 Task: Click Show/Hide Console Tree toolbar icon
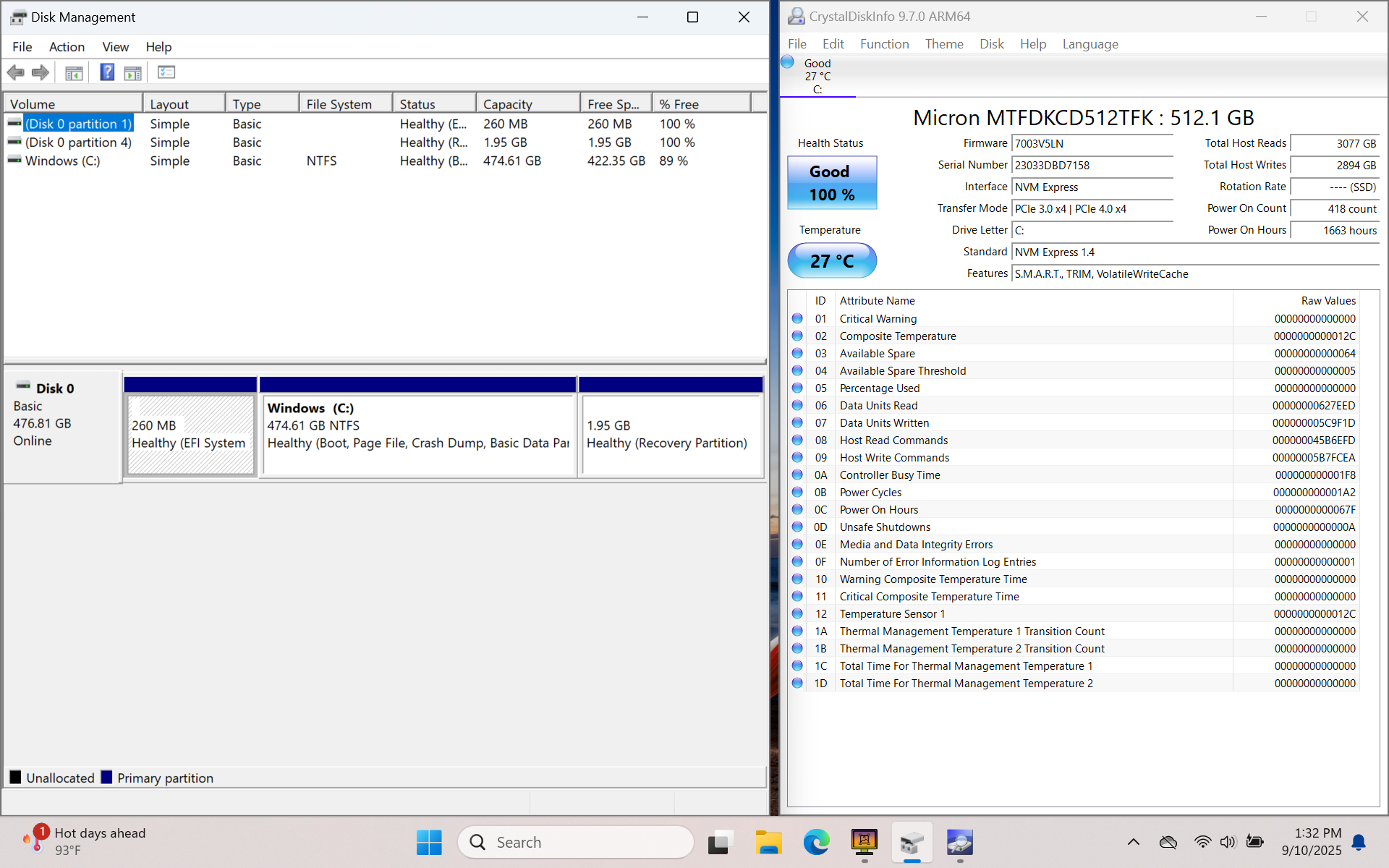pyautogui.click(x=74, y=72)
